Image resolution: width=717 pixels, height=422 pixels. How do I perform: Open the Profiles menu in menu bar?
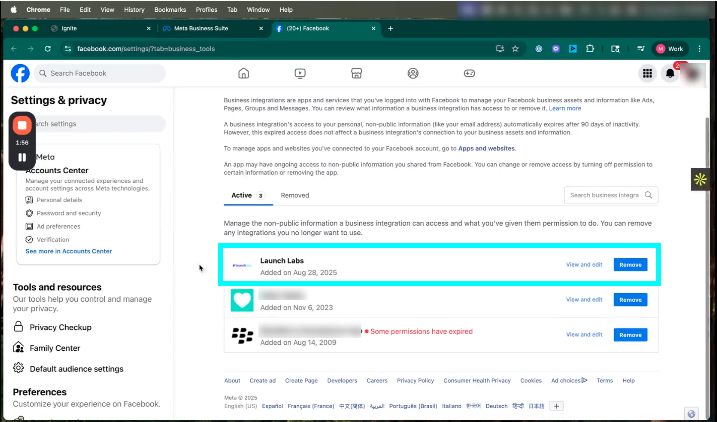point(206,10)
